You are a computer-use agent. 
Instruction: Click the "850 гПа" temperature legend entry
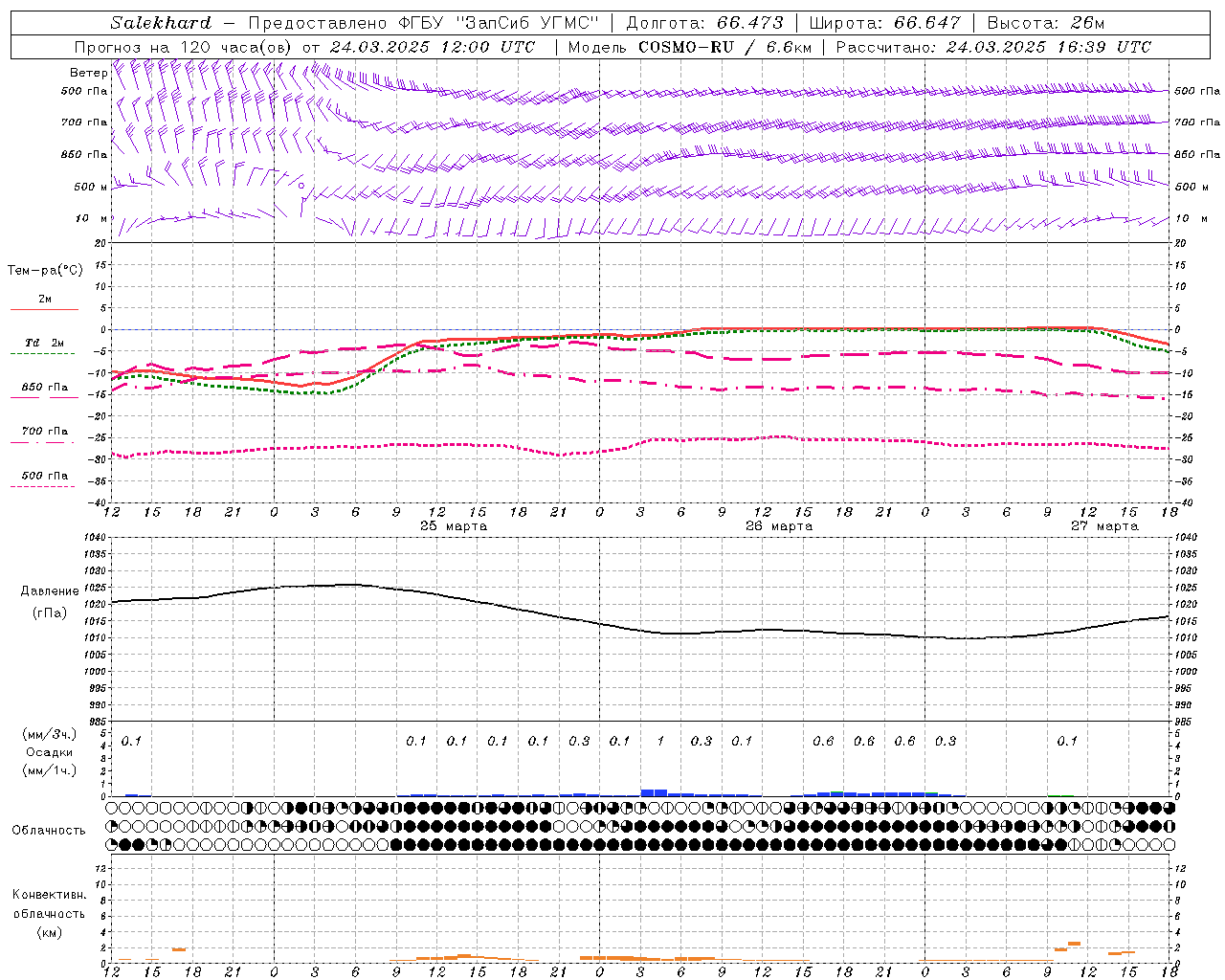(x=44, y=388)
